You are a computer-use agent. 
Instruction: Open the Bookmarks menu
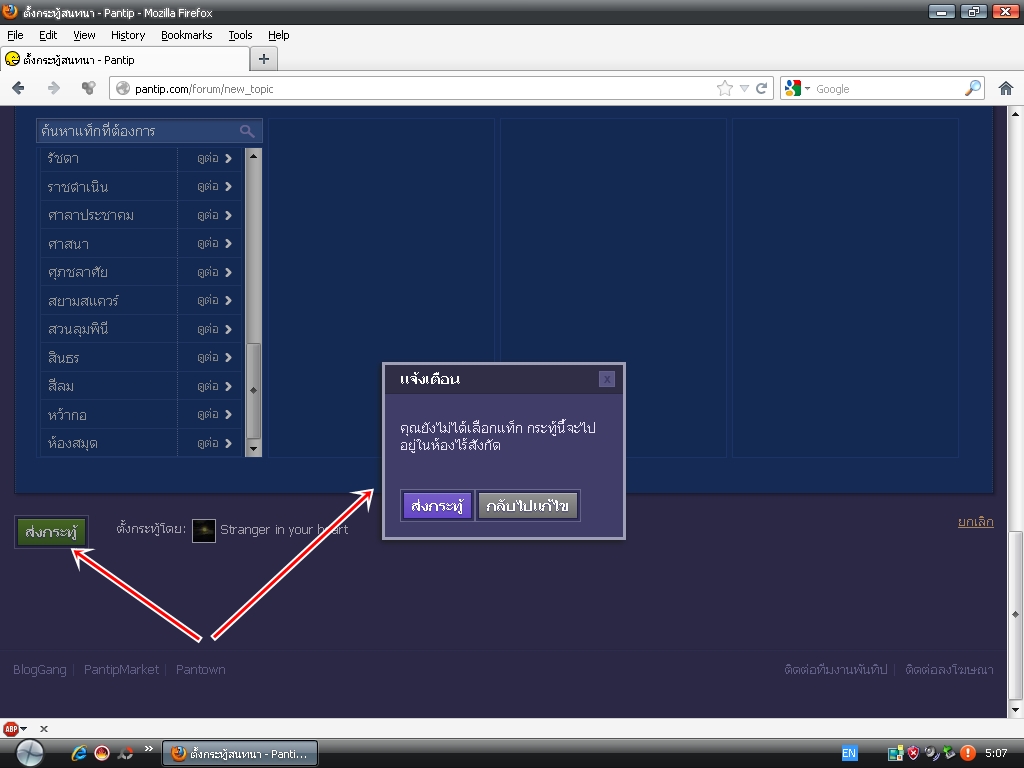[x=187, y=35]
